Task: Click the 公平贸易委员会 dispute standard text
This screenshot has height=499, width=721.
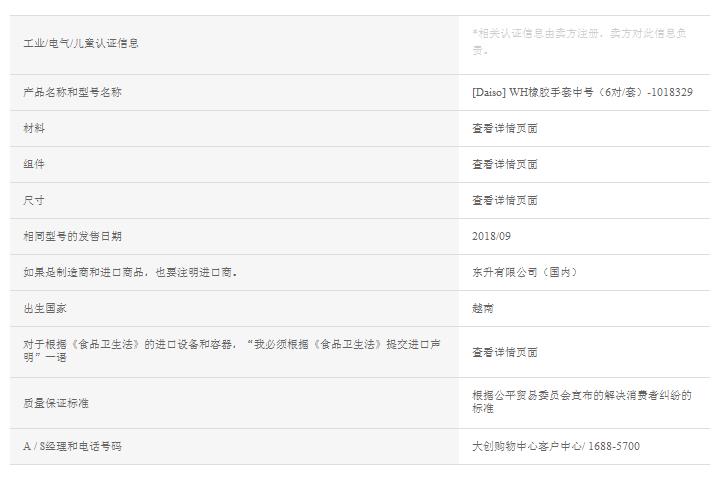Action: coord(580,402)
